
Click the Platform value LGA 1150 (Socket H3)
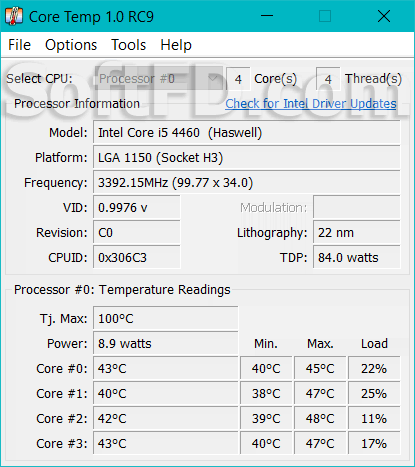click(247, 158)
